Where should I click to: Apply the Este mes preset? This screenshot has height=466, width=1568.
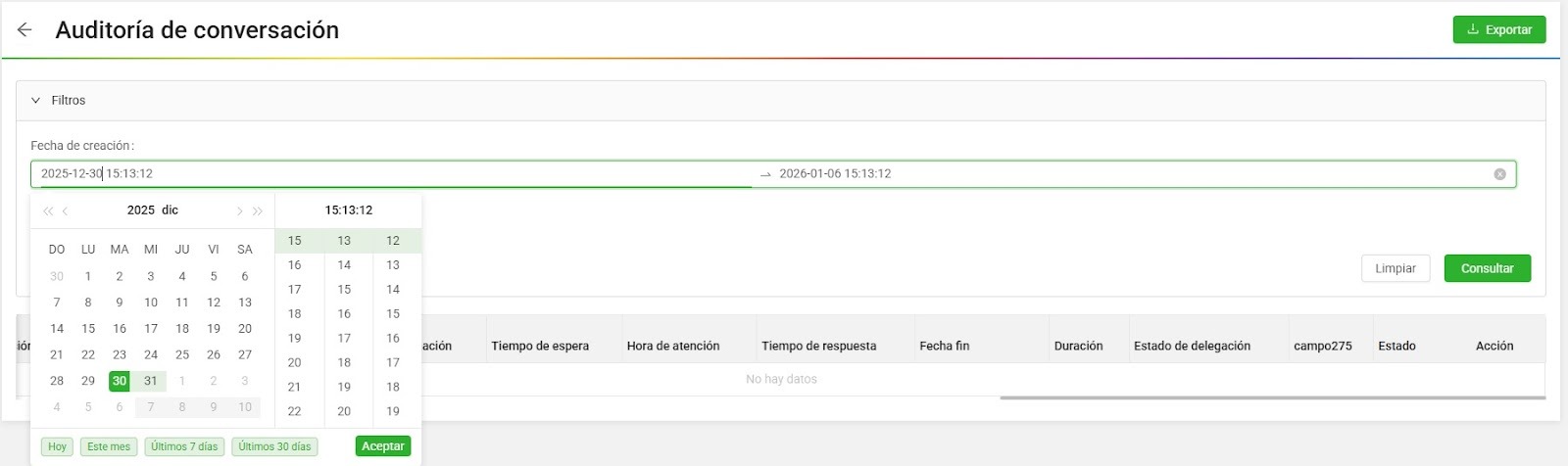point(108,446)
